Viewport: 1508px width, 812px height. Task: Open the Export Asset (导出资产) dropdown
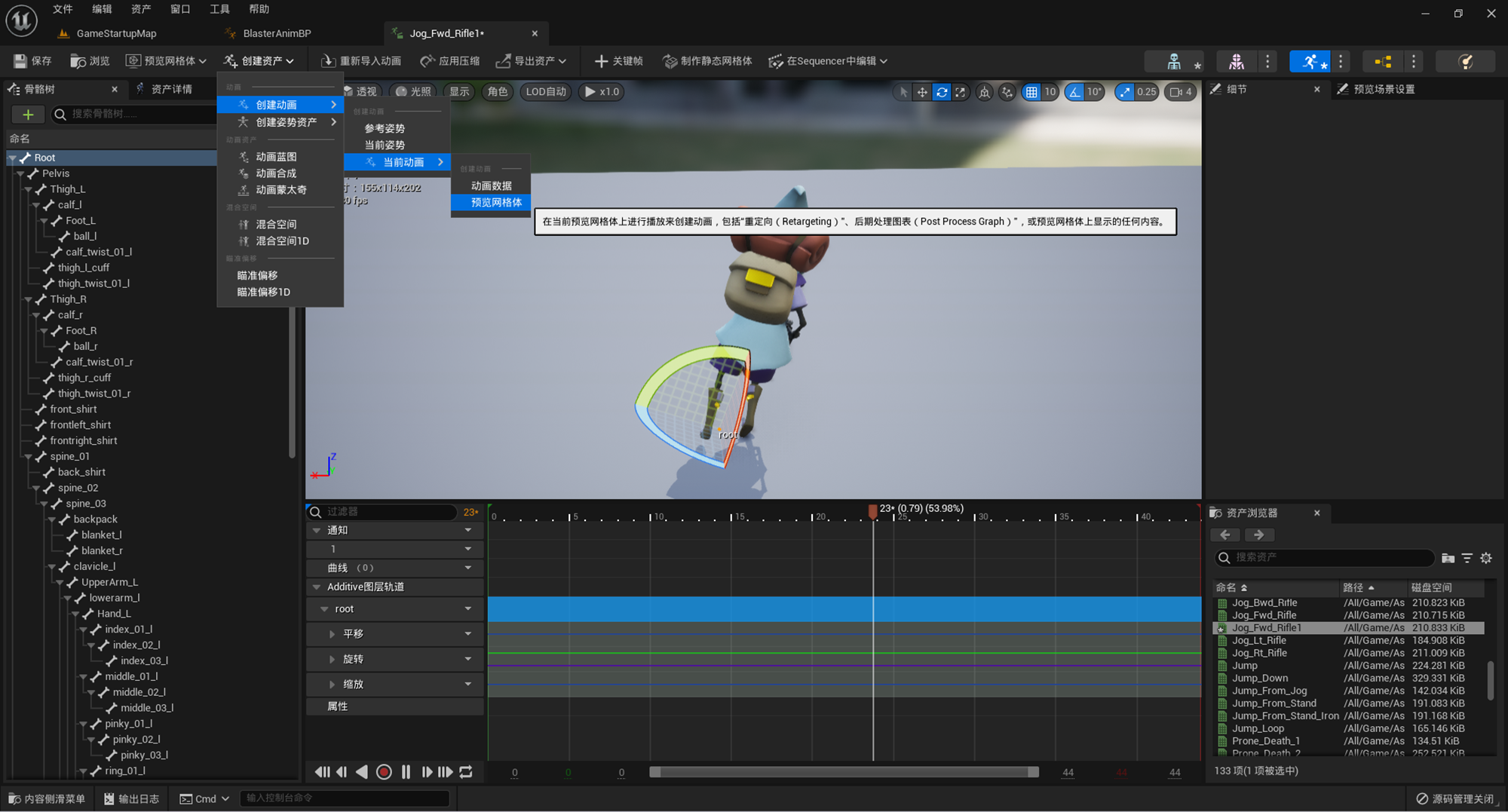532,61
